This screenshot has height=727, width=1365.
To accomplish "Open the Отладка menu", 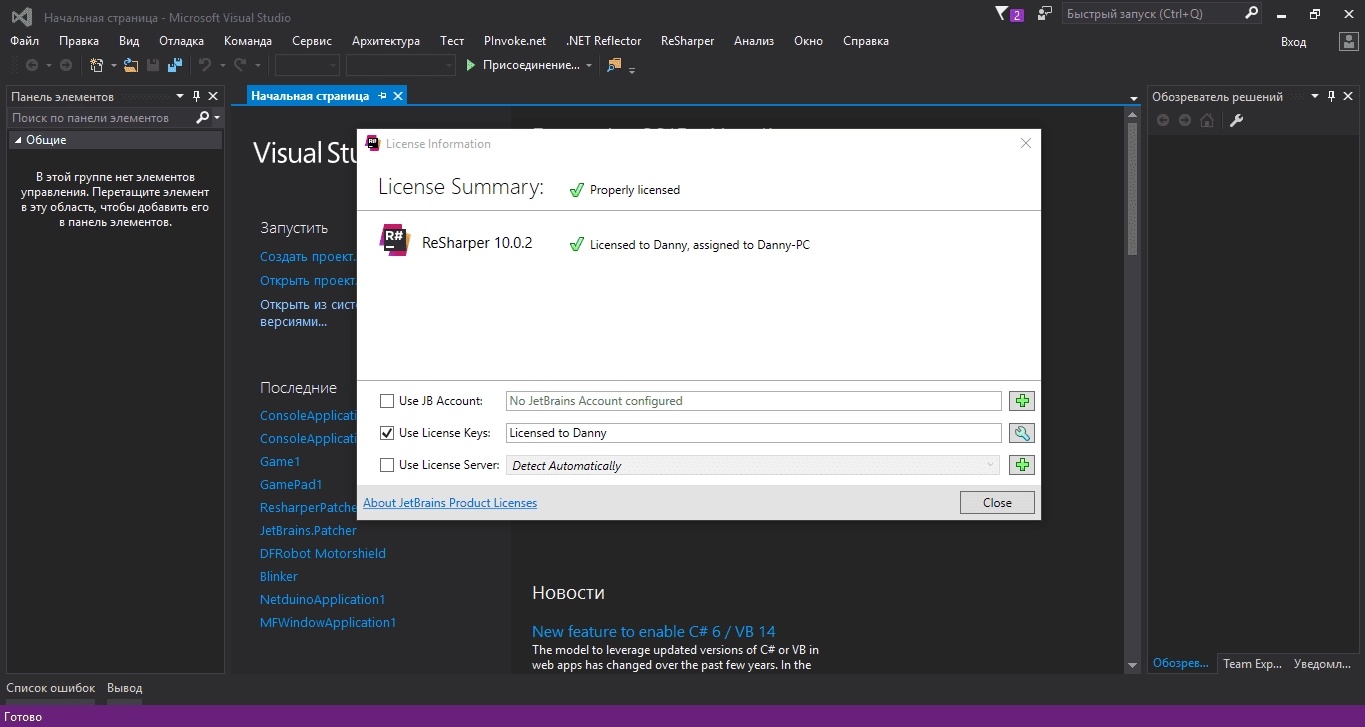I will click(181, 41).
